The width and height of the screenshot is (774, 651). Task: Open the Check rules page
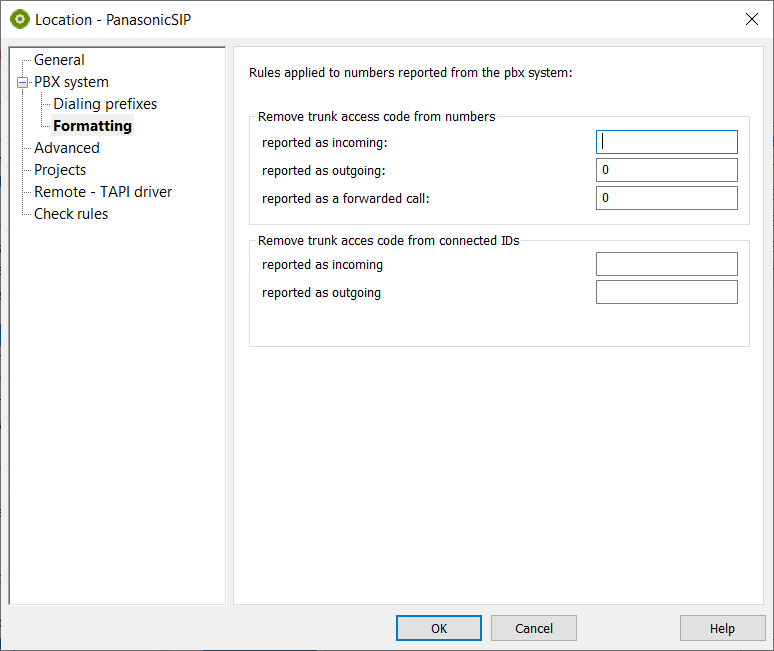pyautogui.click(x=71, y=214)
